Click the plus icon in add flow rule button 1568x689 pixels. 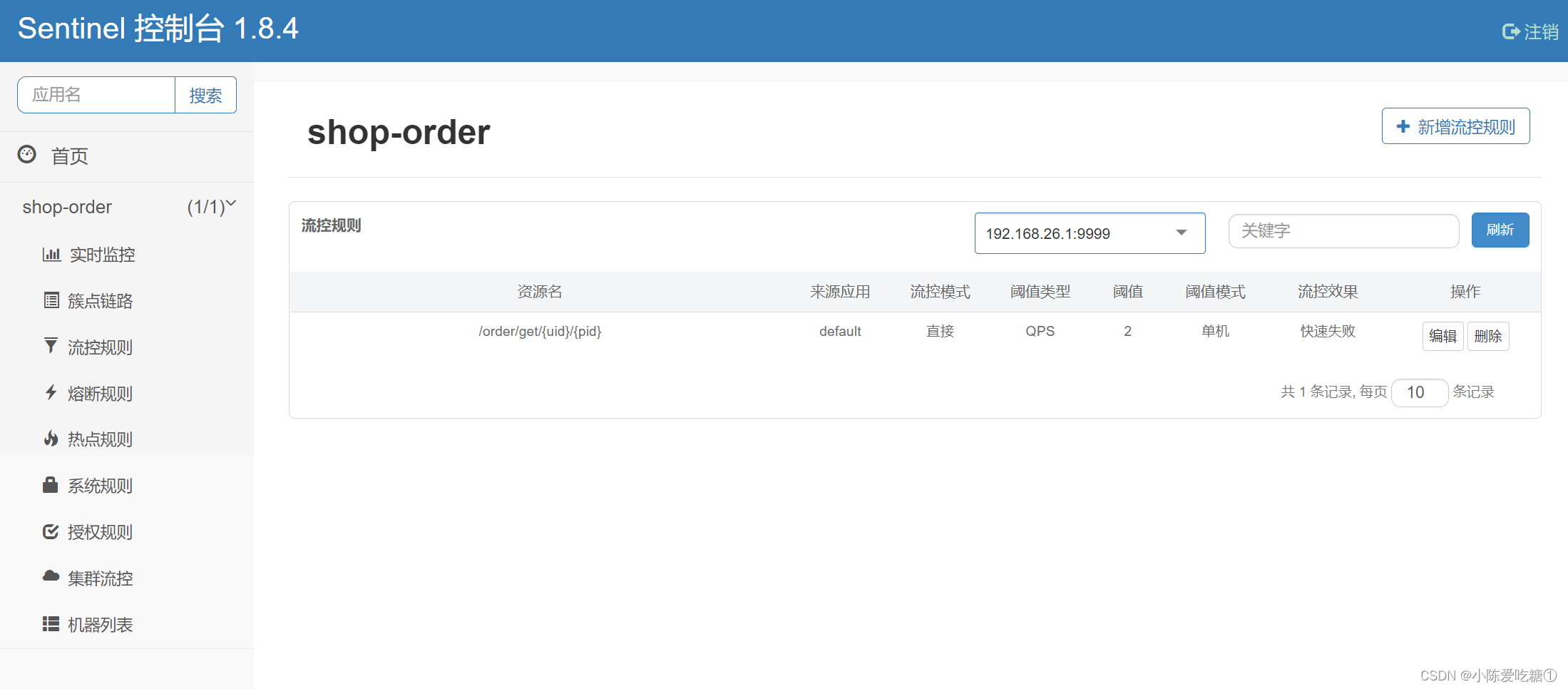click(x=1403, y=126)
